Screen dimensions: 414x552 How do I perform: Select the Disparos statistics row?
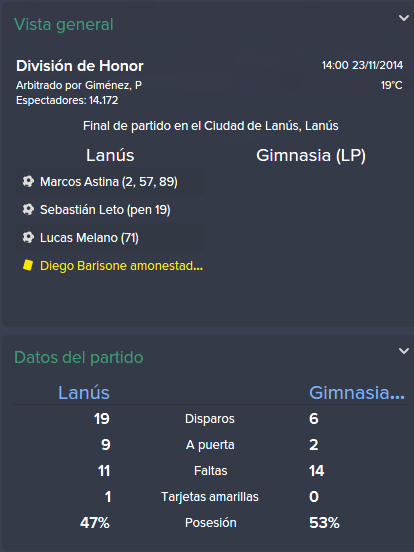(x=210, y=419)
